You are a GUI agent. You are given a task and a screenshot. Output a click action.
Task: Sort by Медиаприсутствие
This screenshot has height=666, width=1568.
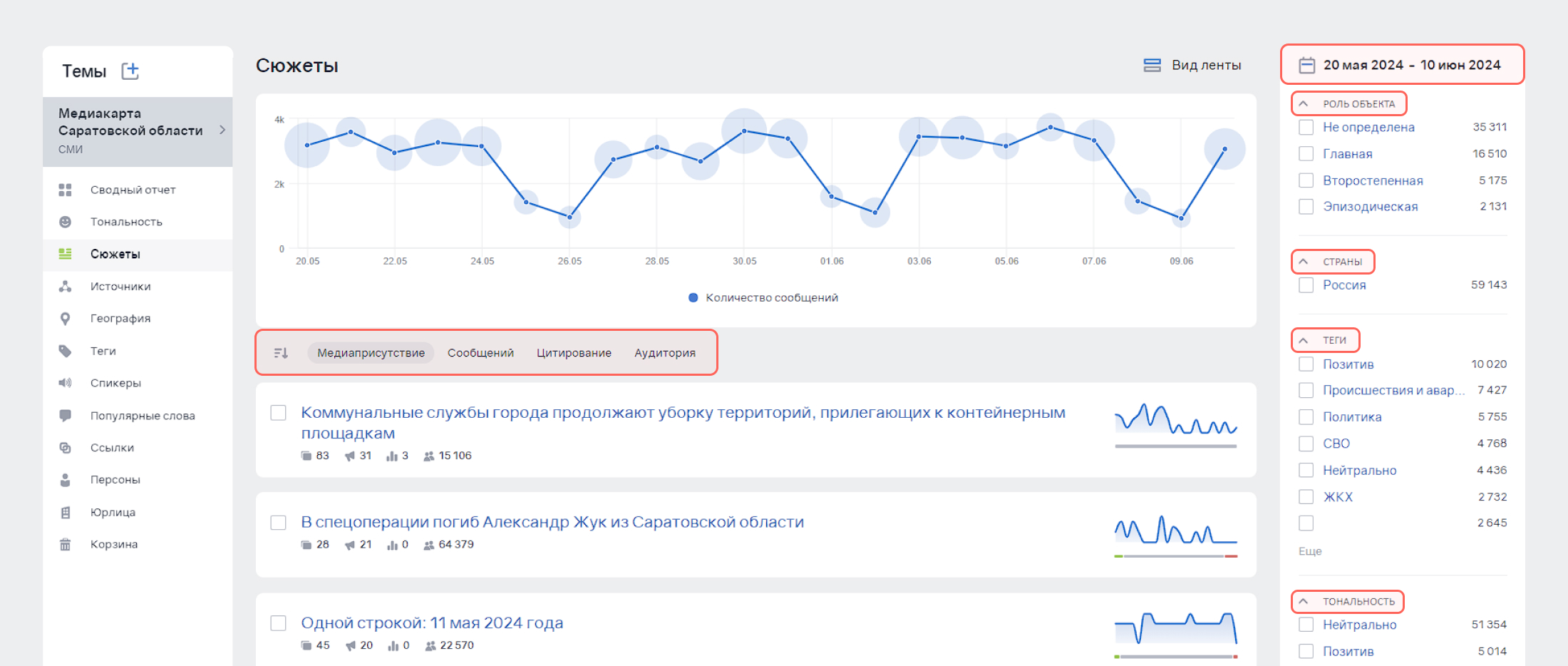(371, 353)
